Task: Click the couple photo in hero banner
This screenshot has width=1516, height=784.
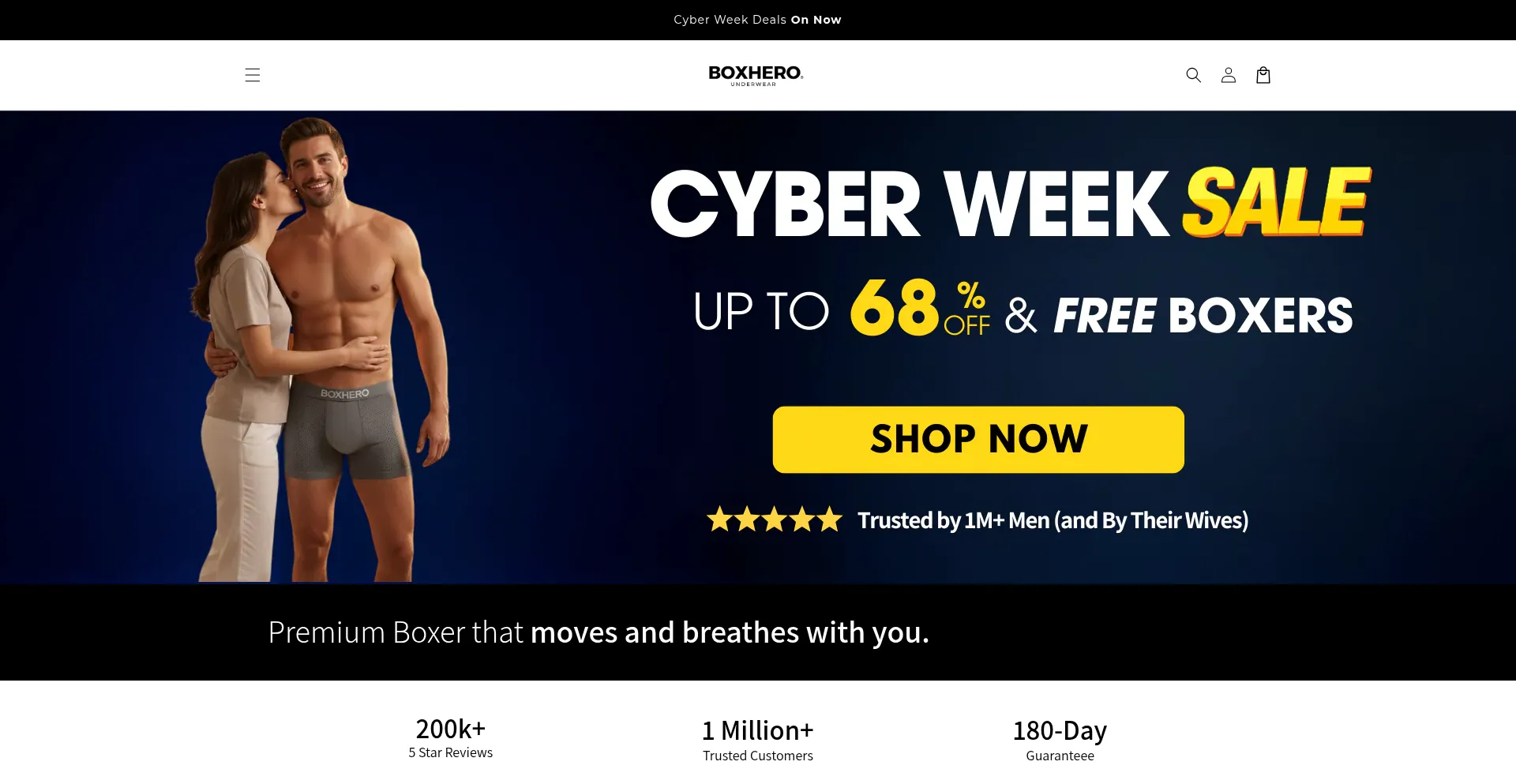Action: (320, 349)
